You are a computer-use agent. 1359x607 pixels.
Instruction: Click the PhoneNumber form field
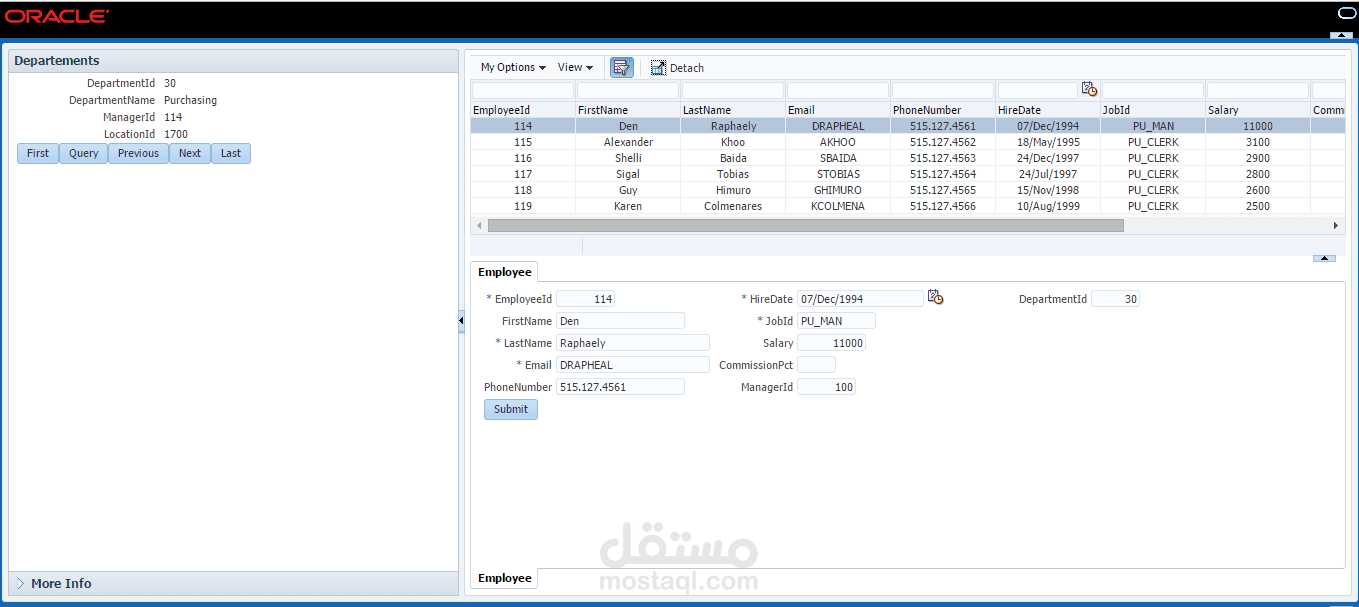[x=620, y=387]
